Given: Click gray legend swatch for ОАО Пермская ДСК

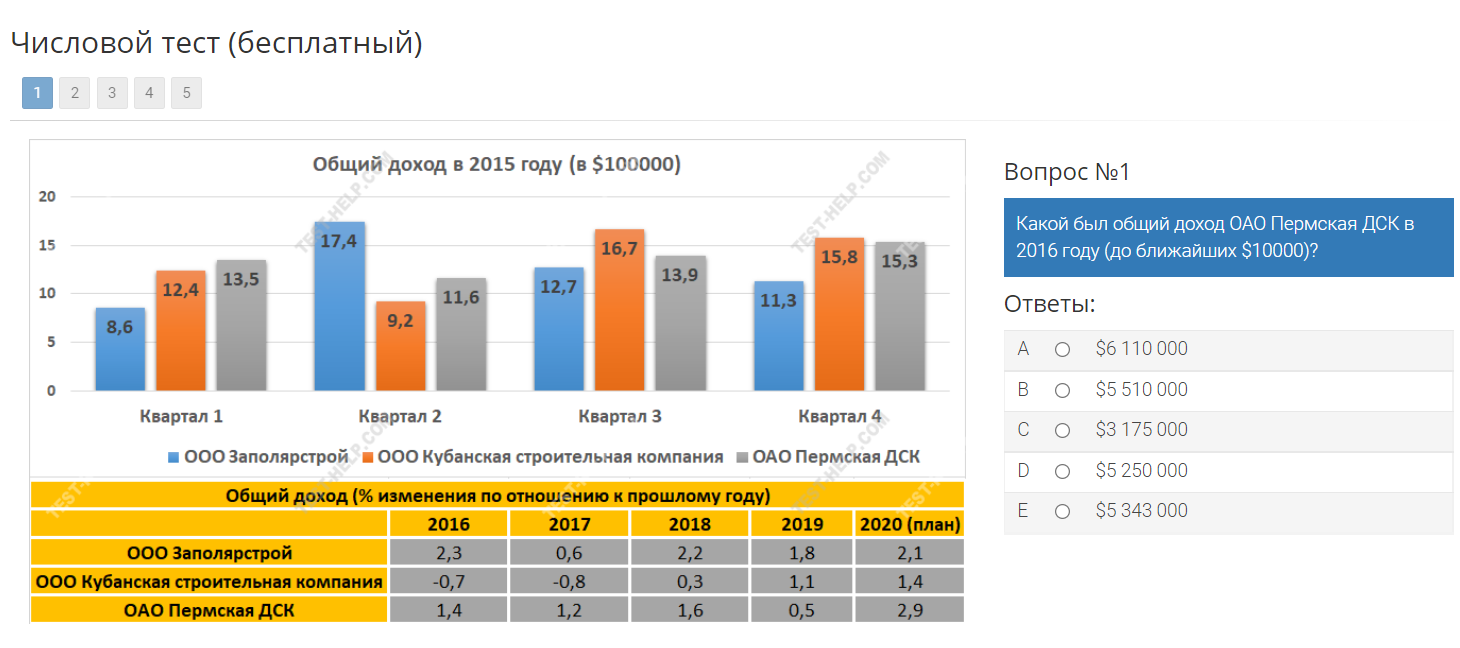Looking at the screenshot, I should coord(742,457).
